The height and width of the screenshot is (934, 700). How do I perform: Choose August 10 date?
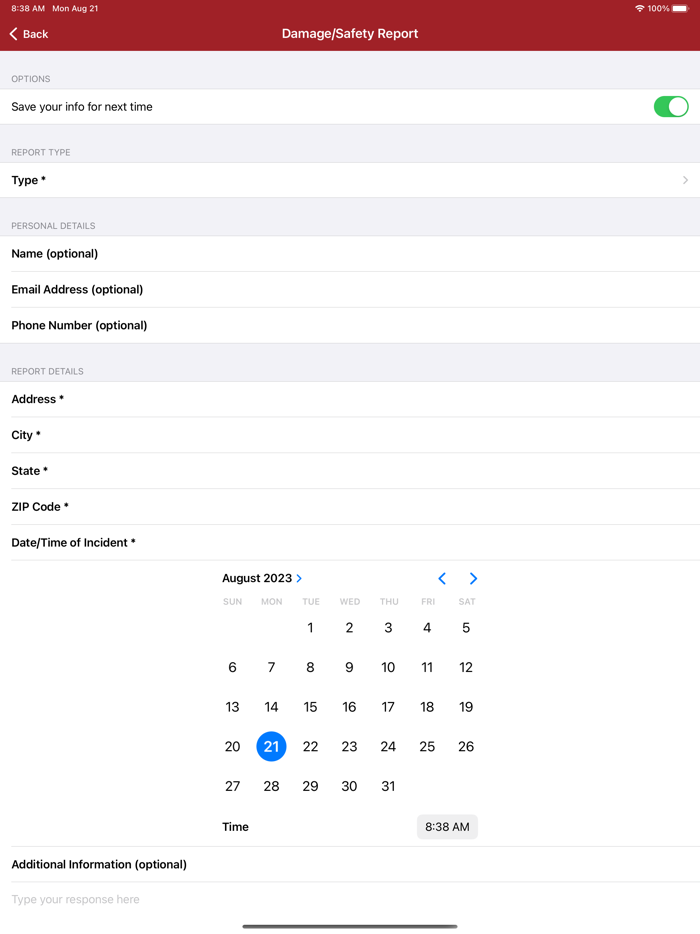coord(388,667)
